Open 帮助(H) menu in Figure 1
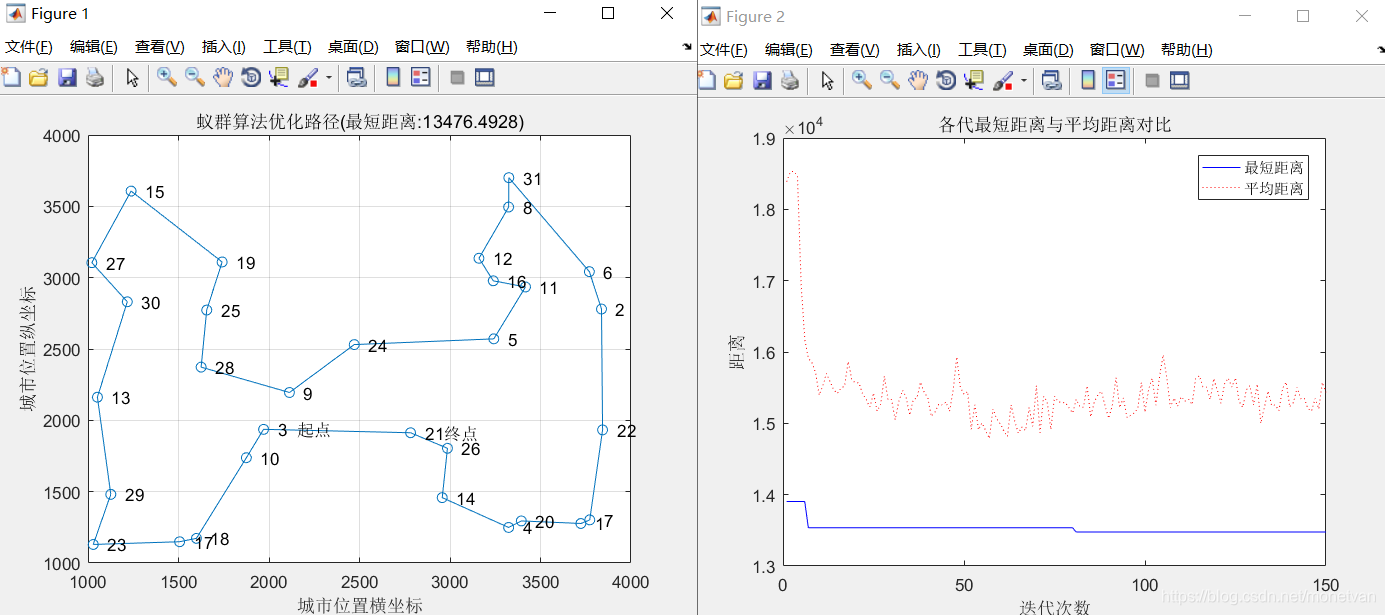 click(x=491, y=47)
